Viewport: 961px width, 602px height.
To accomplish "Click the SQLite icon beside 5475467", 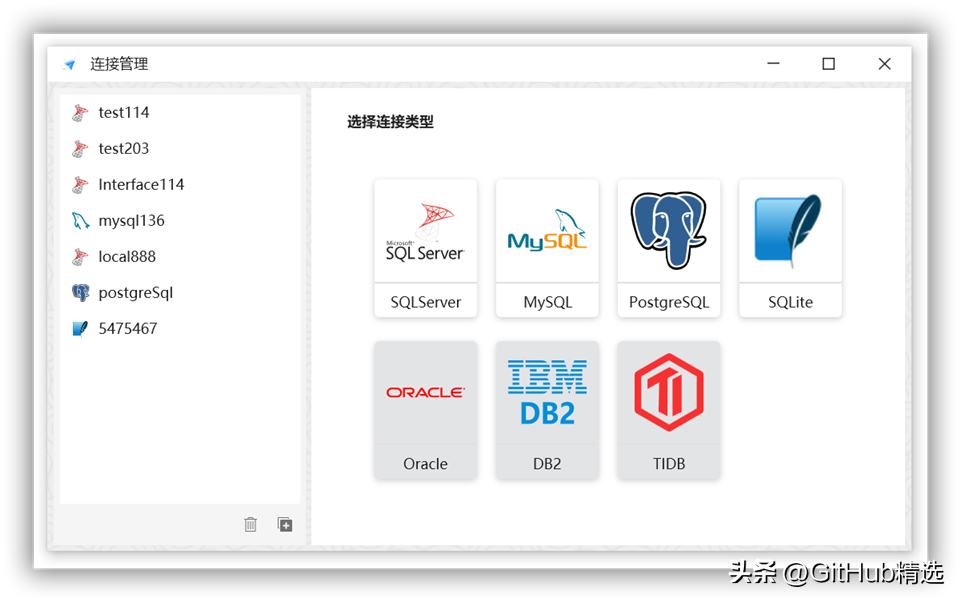I will pyautogui.click(x=80, y=329).
